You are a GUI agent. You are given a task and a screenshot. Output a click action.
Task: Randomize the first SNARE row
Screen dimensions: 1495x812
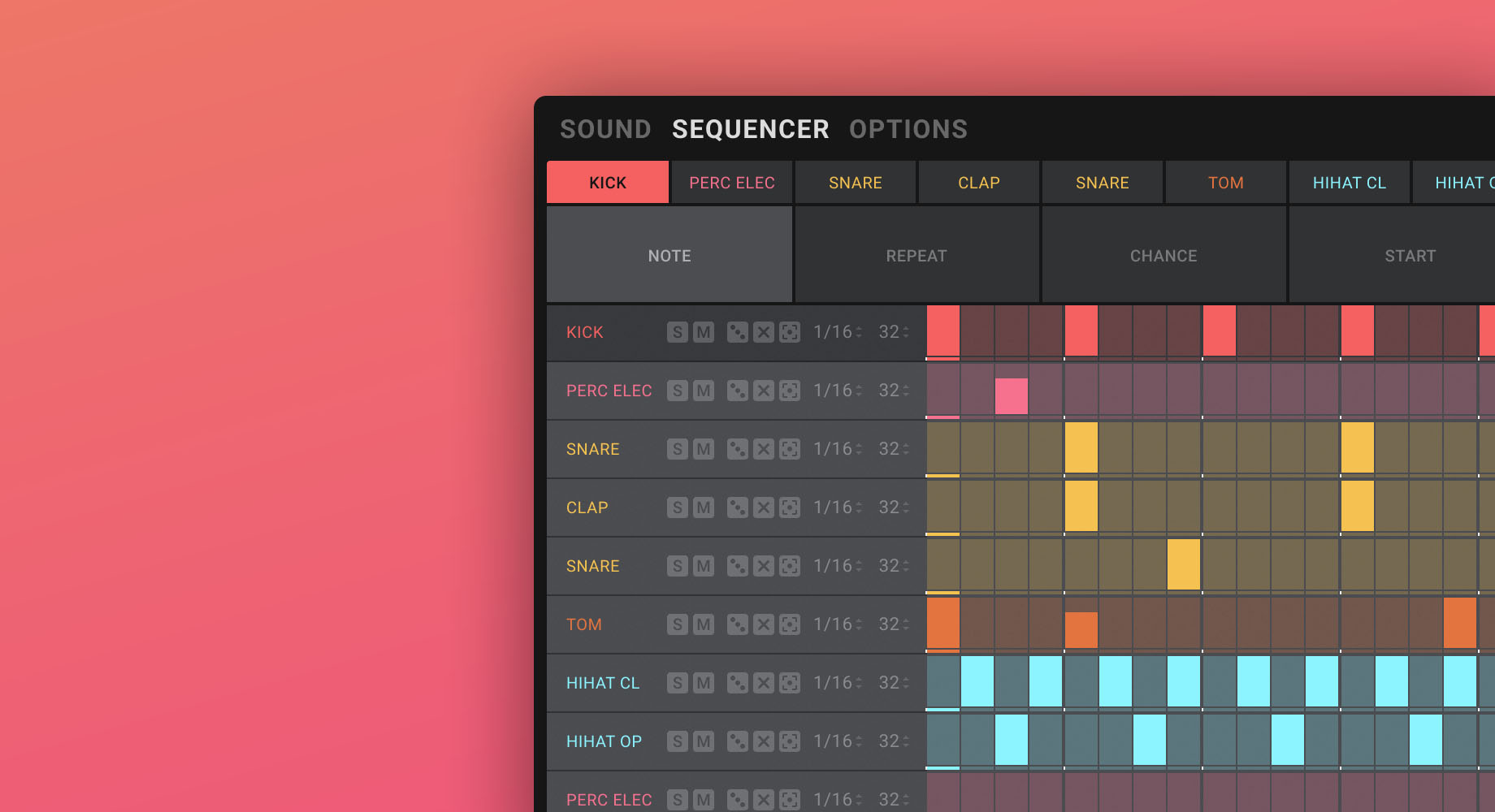click(x=738, y=449)
